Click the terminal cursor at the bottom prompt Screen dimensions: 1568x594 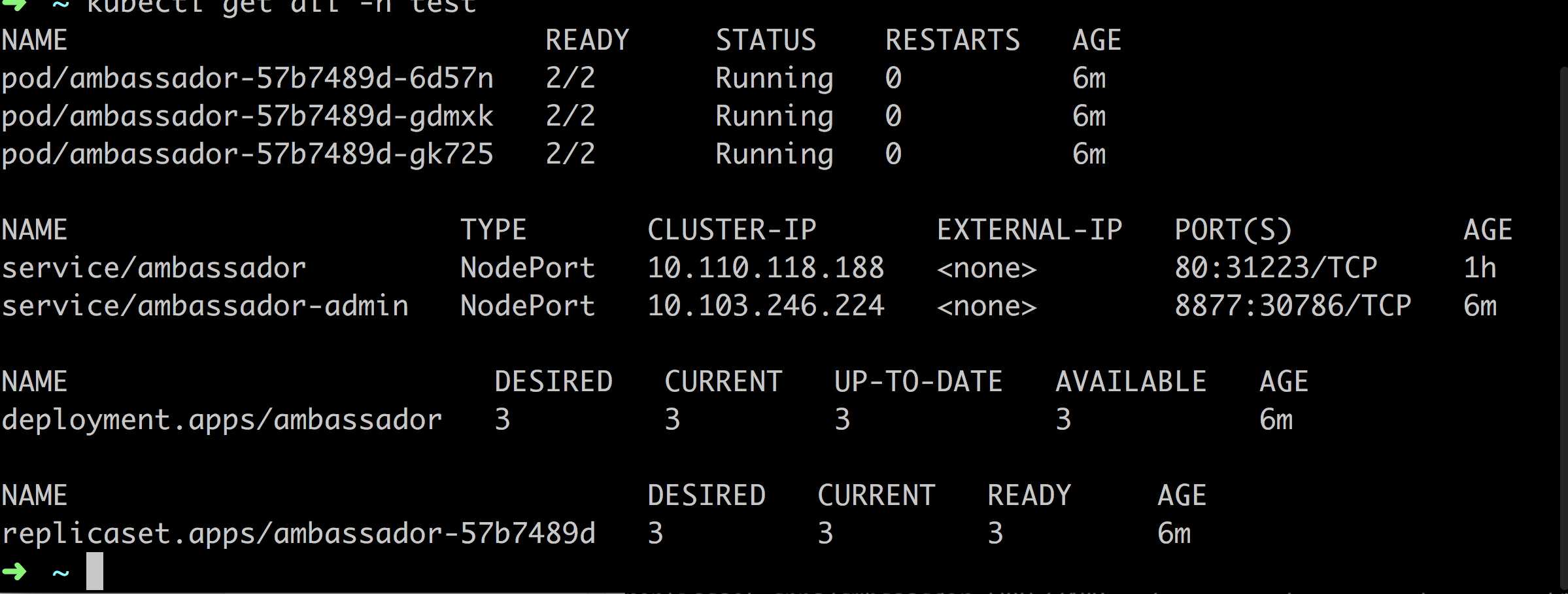[95, 571]
